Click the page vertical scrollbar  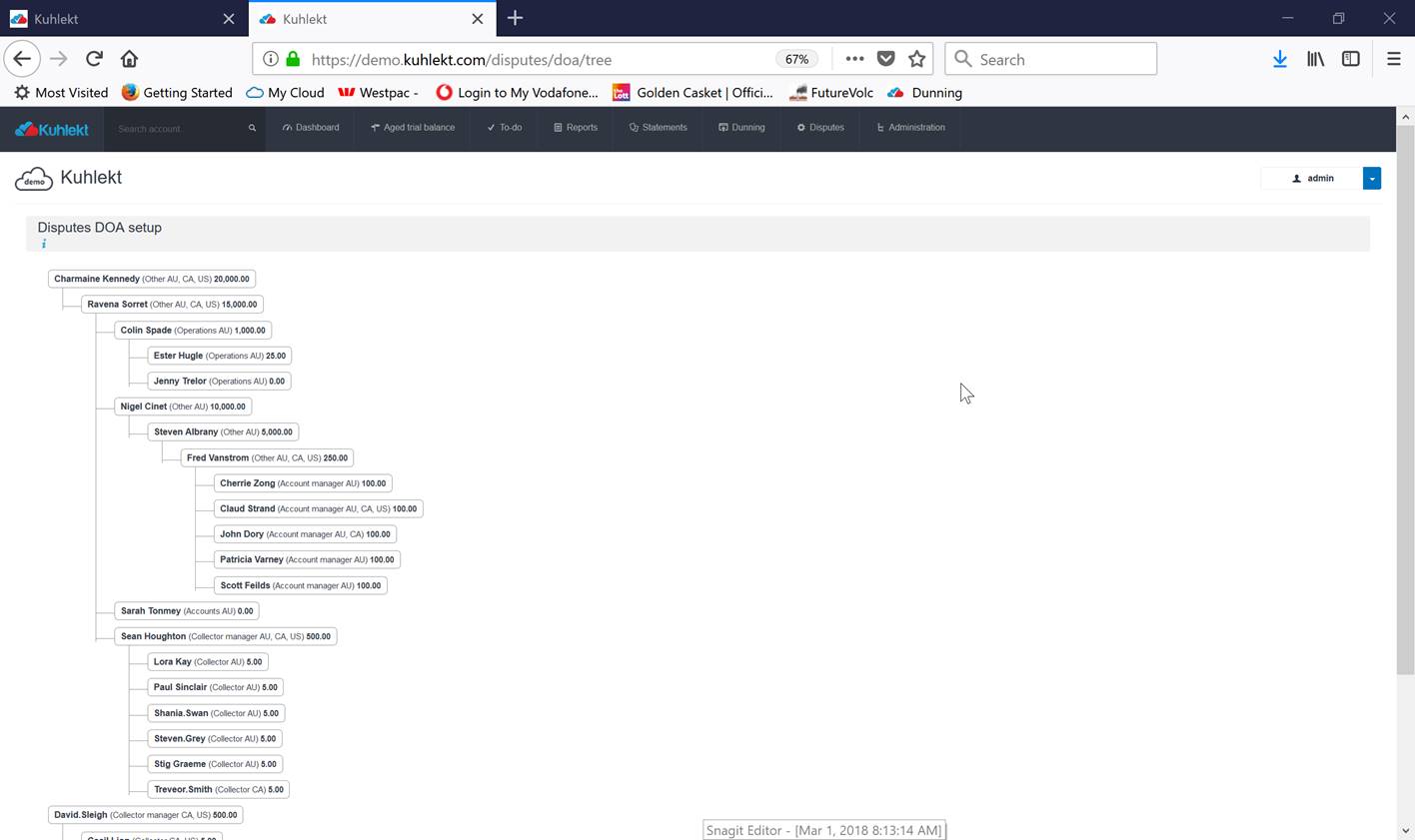tap(1406, 400)
